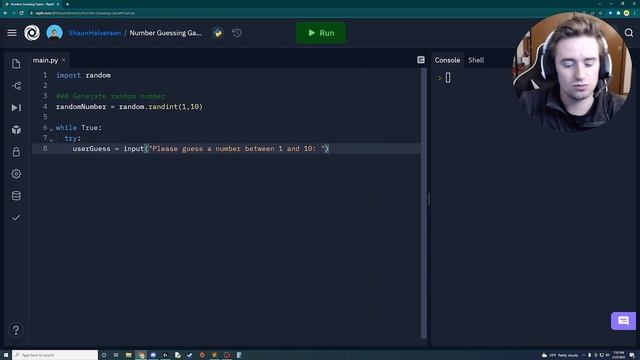Click on randomNumber variable in line 4
The image size is (640, 360).
pos(81,107)
